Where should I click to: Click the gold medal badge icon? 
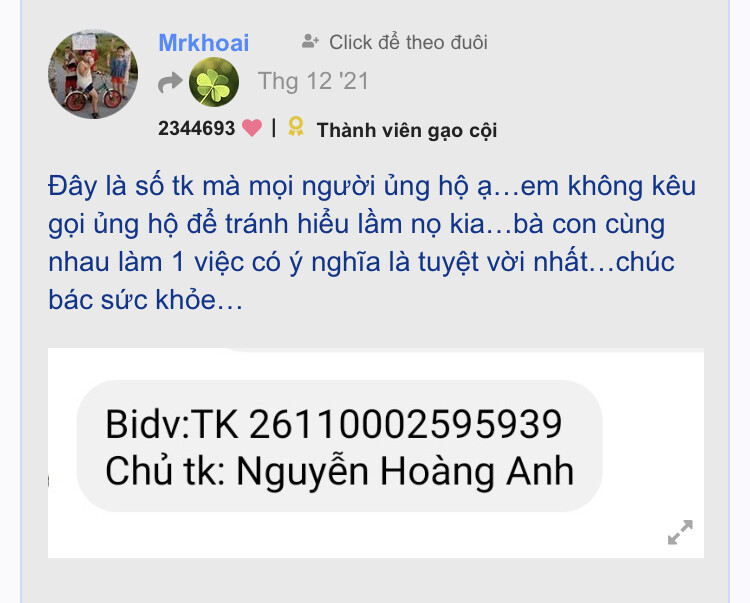click(x=296, y=127)
